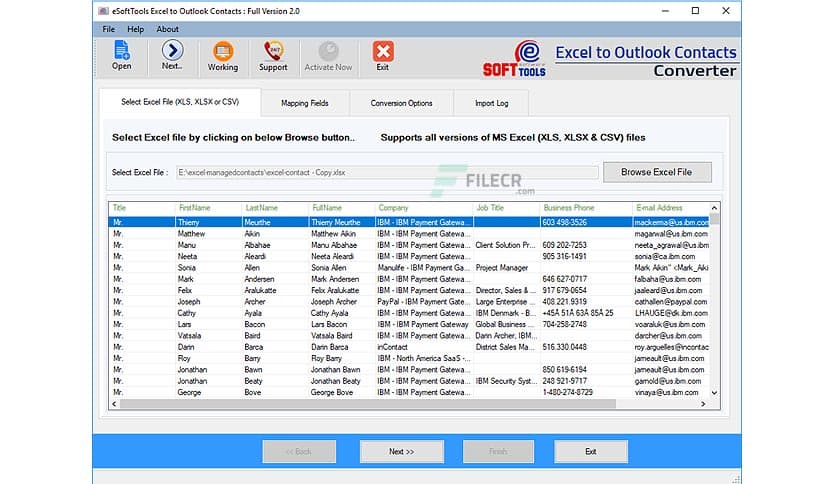The height and width of the screenshot is (484, 836).
Task: Click the bottom Exit button
Action: coord(591,451)
